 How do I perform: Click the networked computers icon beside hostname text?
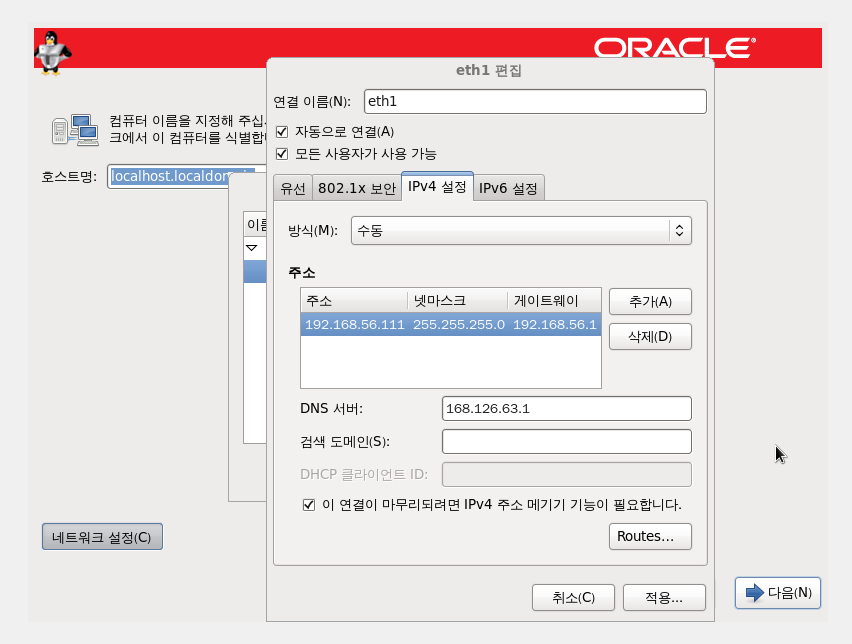(76, 130)
